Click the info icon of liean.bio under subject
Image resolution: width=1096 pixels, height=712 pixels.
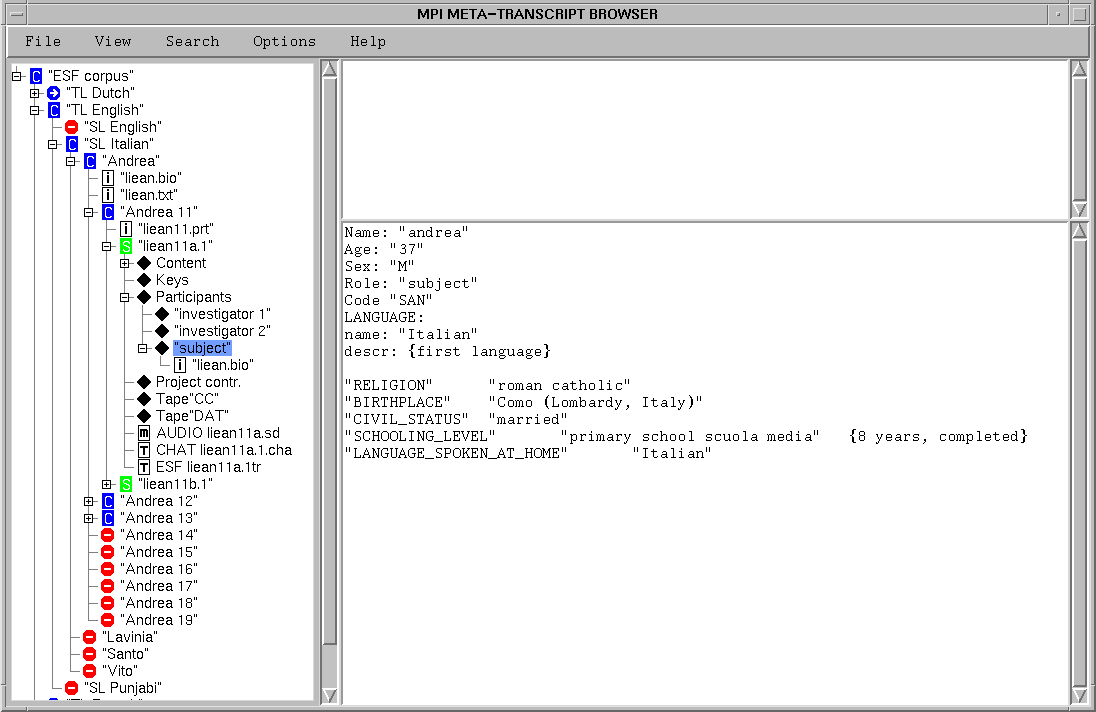(180, 365)
